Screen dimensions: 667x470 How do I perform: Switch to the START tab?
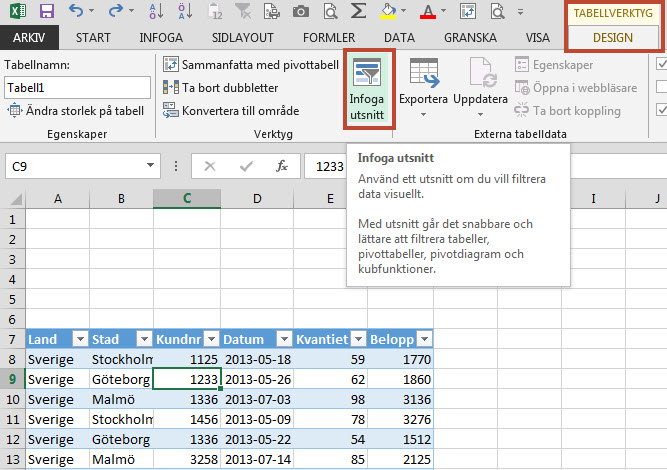(x=93, y=37)
